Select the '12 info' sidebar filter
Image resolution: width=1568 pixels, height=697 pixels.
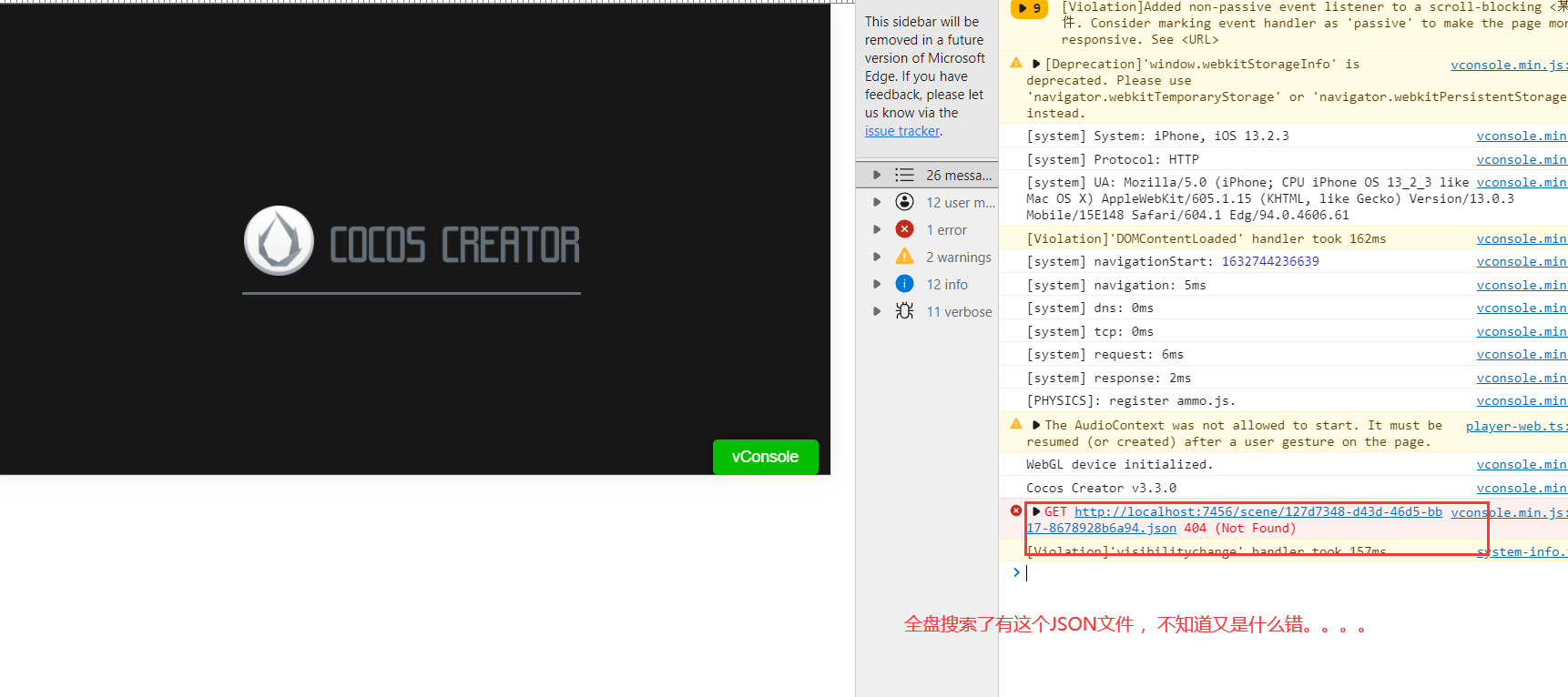[947, 284]
